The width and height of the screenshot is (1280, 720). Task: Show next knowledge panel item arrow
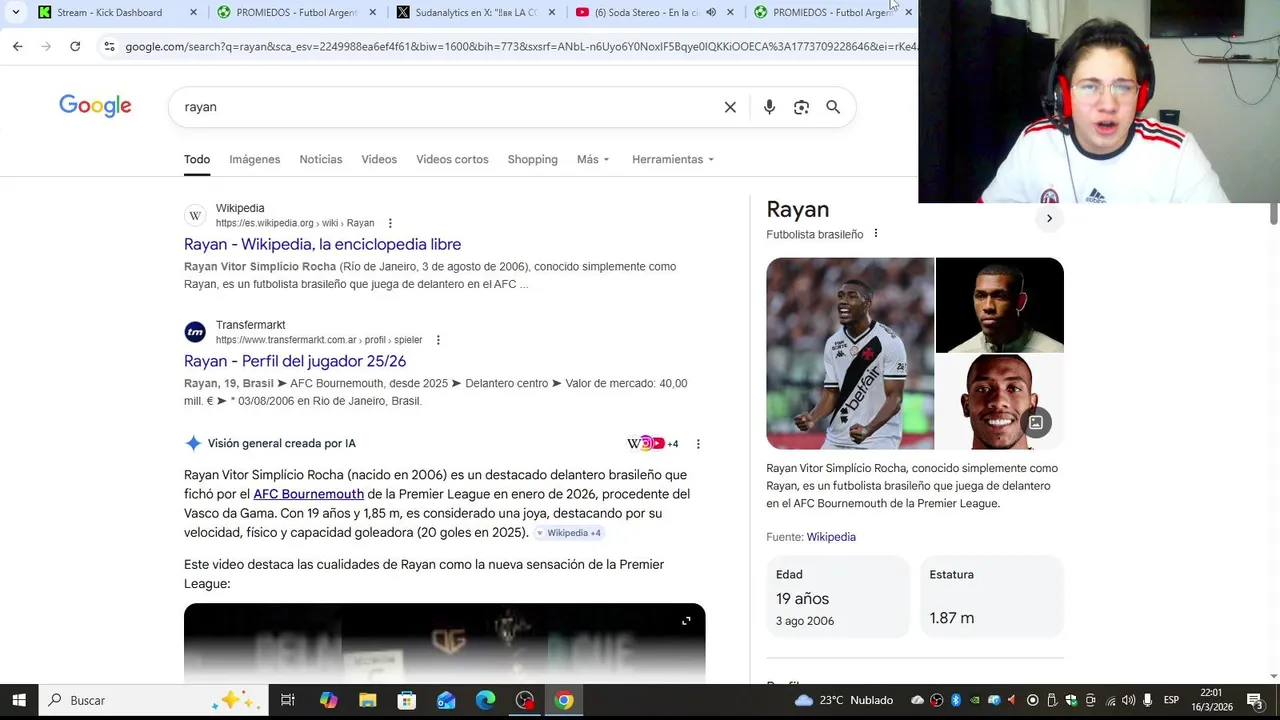pyautogui.click(x=1049, y=218)
